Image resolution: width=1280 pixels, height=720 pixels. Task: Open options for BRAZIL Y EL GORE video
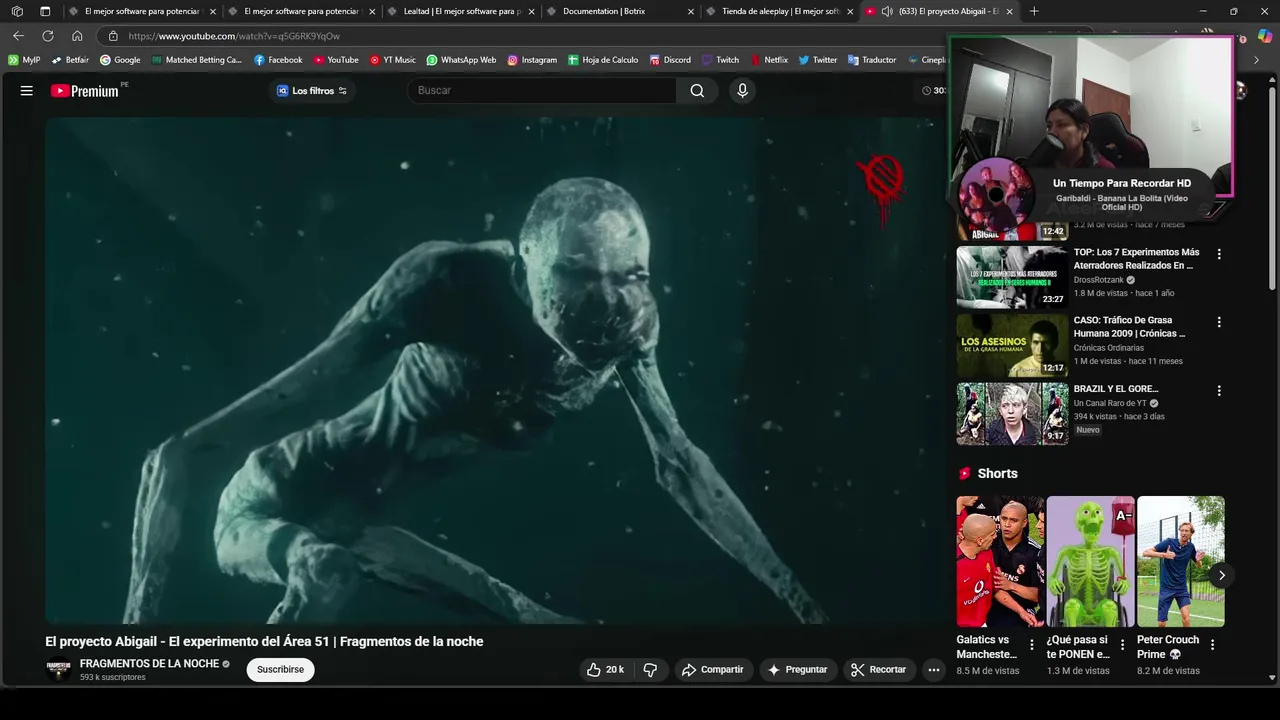pos(1219,390)
